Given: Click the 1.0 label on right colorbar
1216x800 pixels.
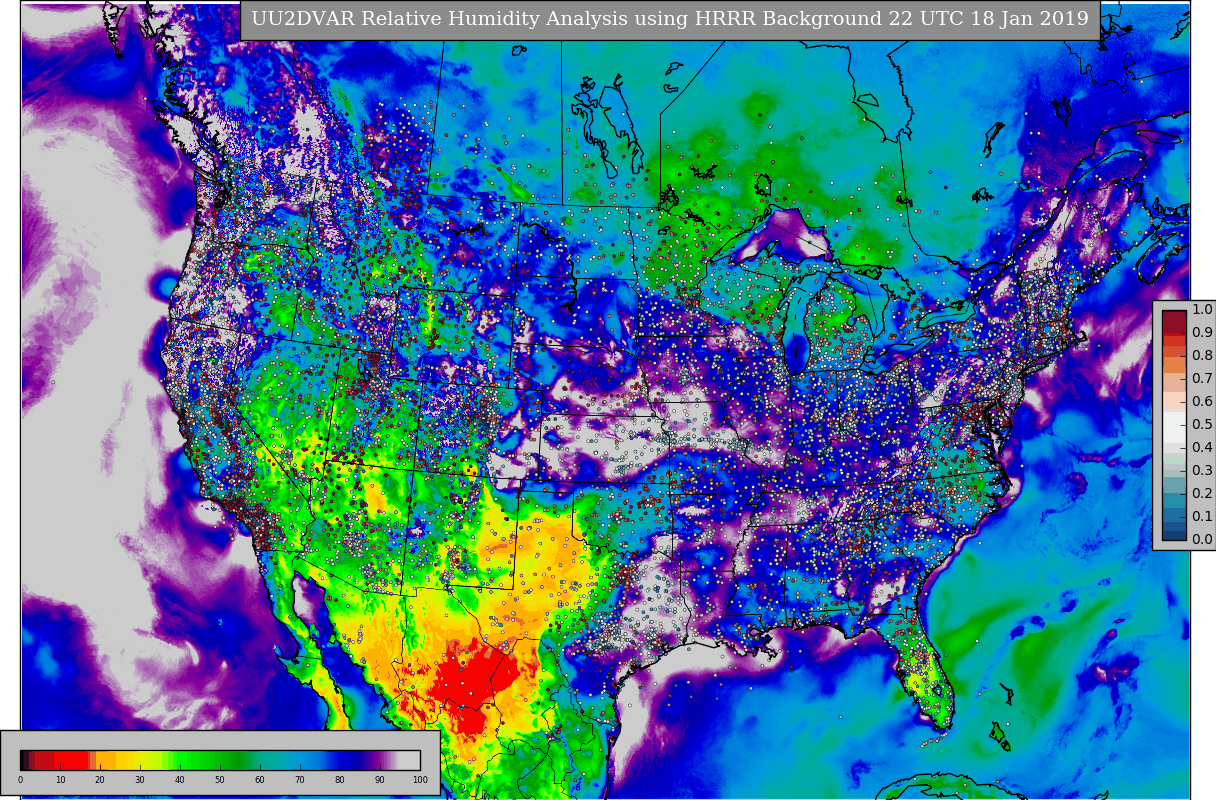Looking at the screenshot, I should pyautogui.click(x=1202, y=310).
